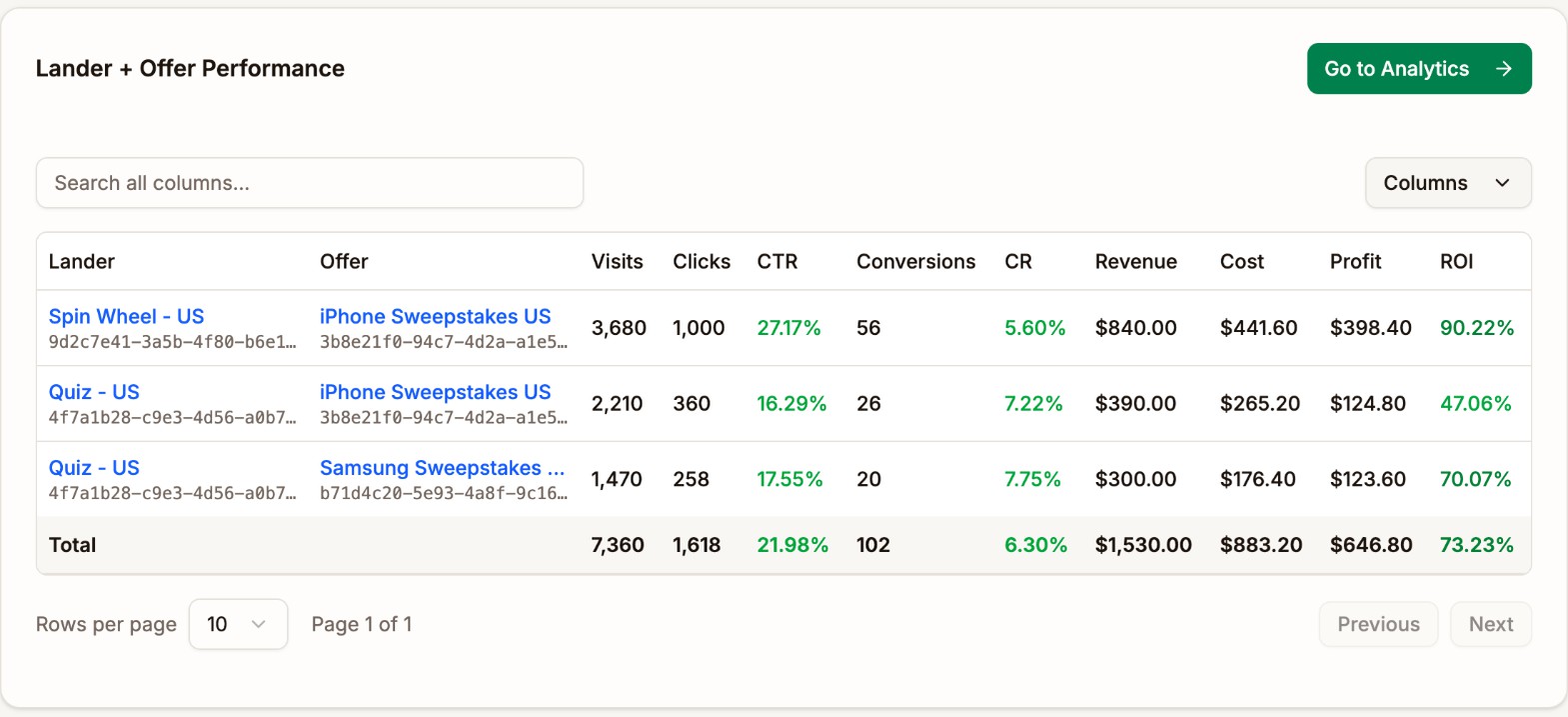Screen dimensions: 1568x717
Task: Open Quiz - US lander with 1,470 visits
Action: 94,468
